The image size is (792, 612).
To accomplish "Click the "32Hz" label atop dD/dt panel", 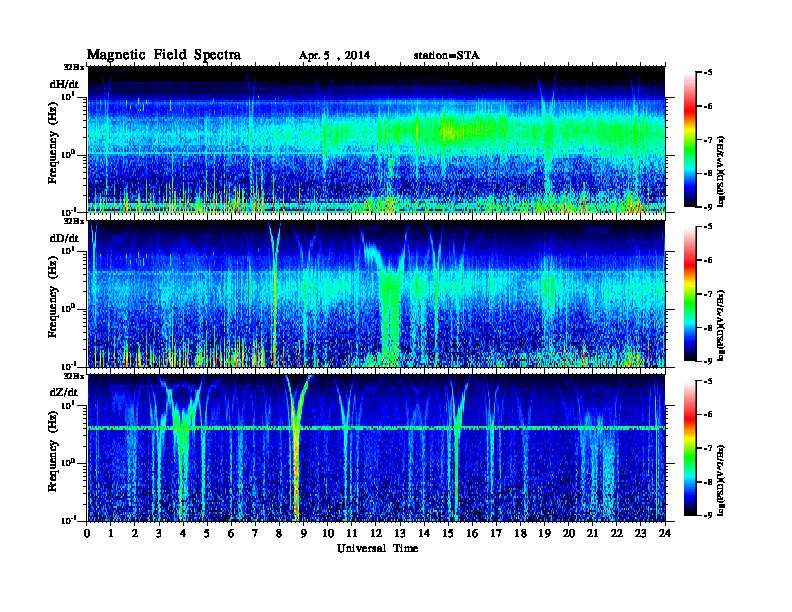I will click(74, 221).
